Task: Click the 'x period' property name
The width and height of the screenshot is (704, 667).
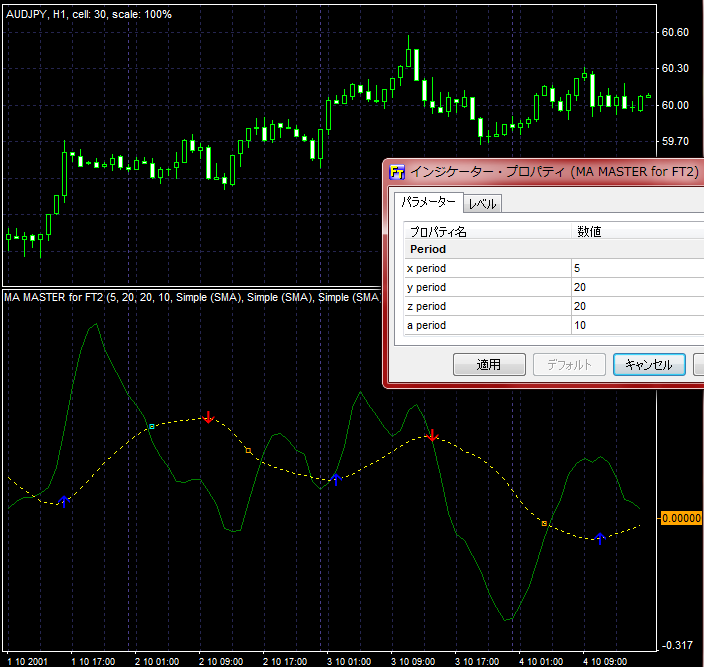Action: click(427, 268)
